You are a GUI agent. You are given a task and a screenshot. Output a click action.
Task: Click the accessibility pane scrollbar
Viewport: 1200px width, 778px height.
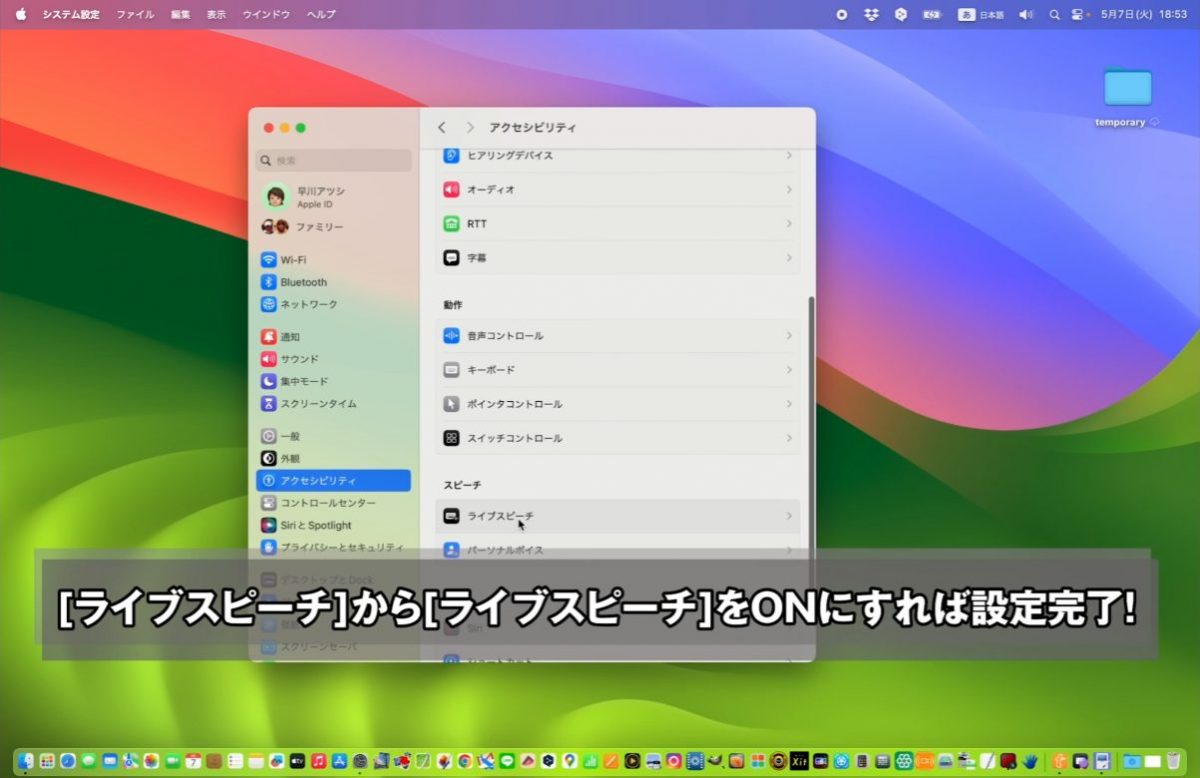click(811, 430)
